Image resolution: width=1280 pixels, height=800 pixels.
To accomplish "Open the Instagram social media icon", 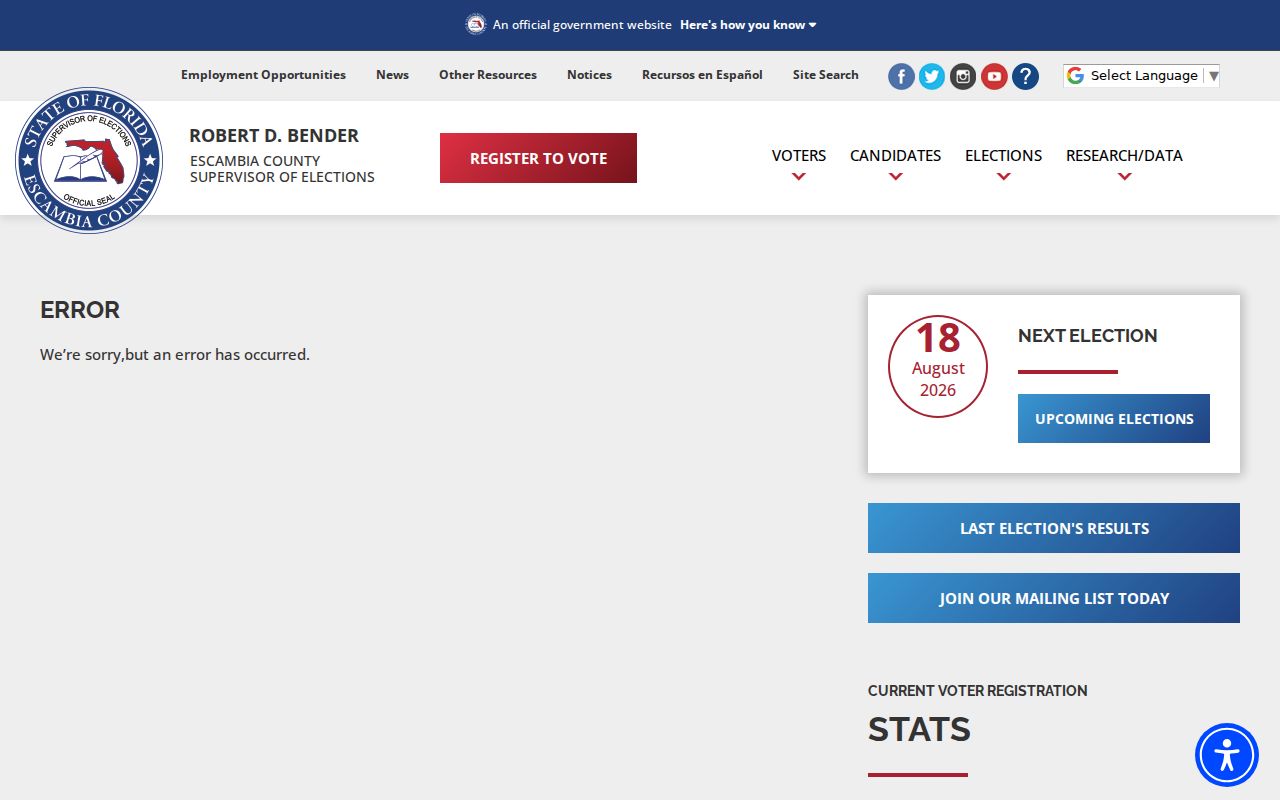I will tap(963, 76).
